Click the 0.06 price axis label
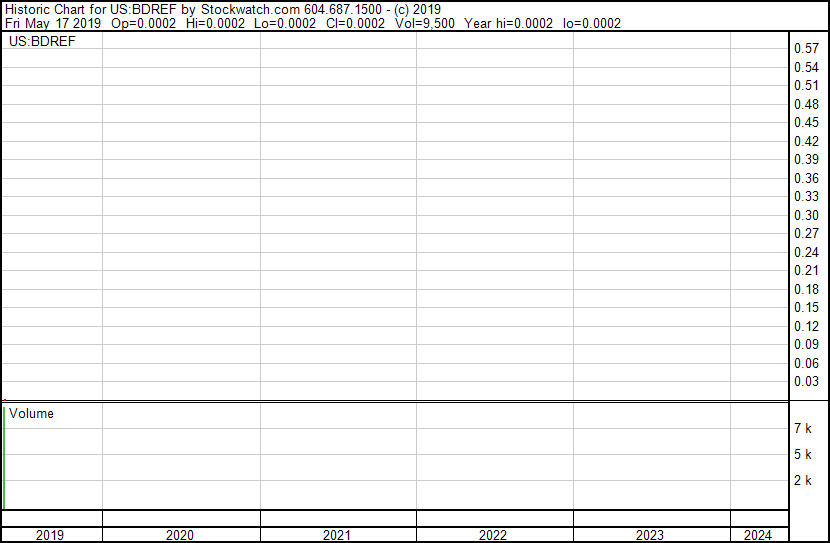The height and width of the screenshot is (543, 830). coord(806,364)
